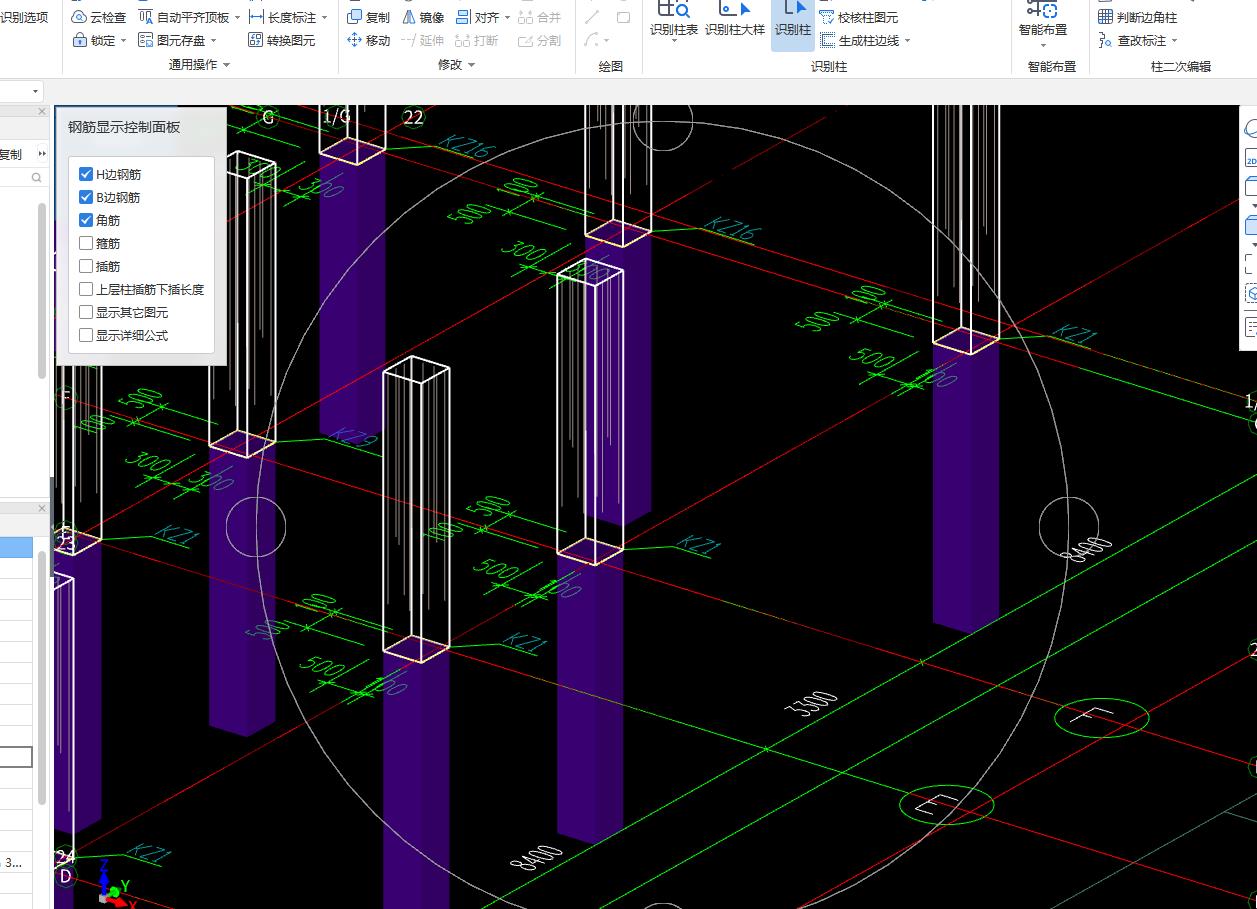Close the lower left panel
Viewport: 1257px width, 909px height.
(x=42, y=508)
